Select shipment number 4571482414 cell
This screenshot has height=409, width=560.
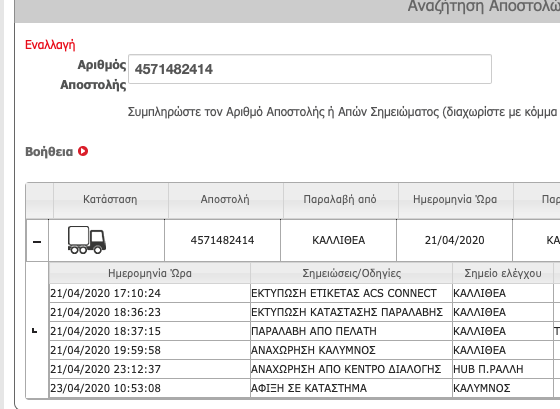click(222, 240)
